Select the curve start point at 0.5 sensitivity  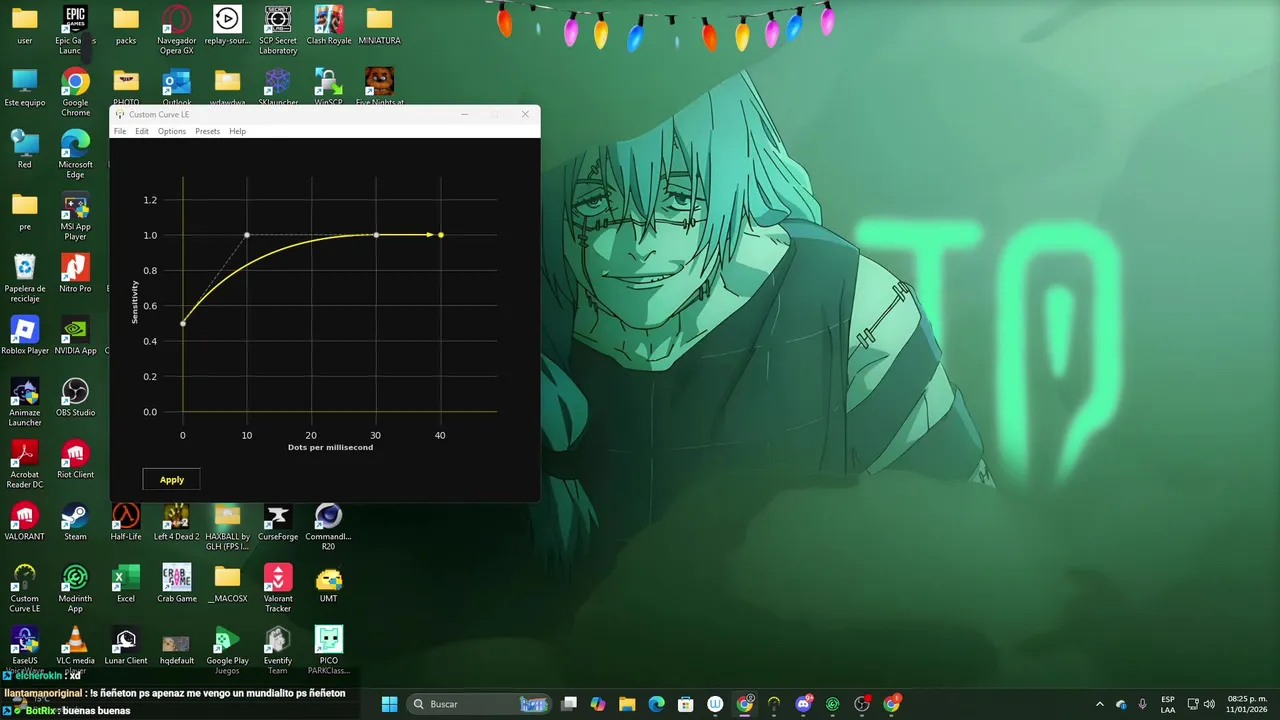183,323
